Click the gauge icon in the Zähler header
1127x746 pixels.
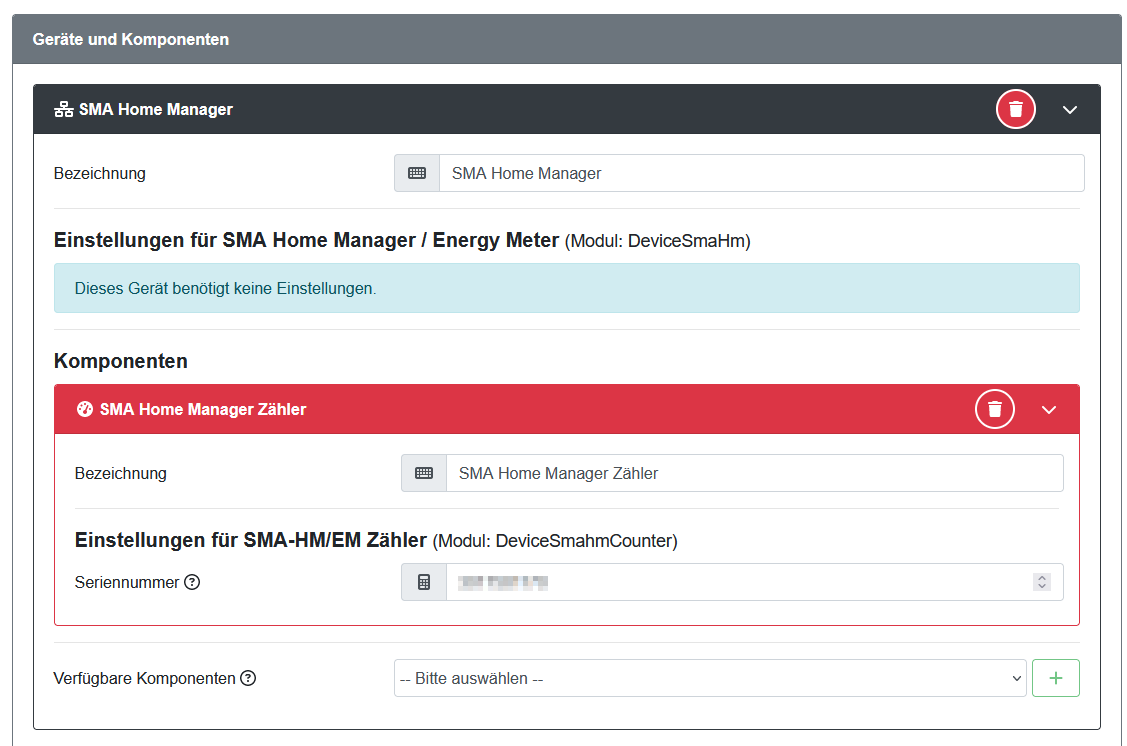point(85,409)
